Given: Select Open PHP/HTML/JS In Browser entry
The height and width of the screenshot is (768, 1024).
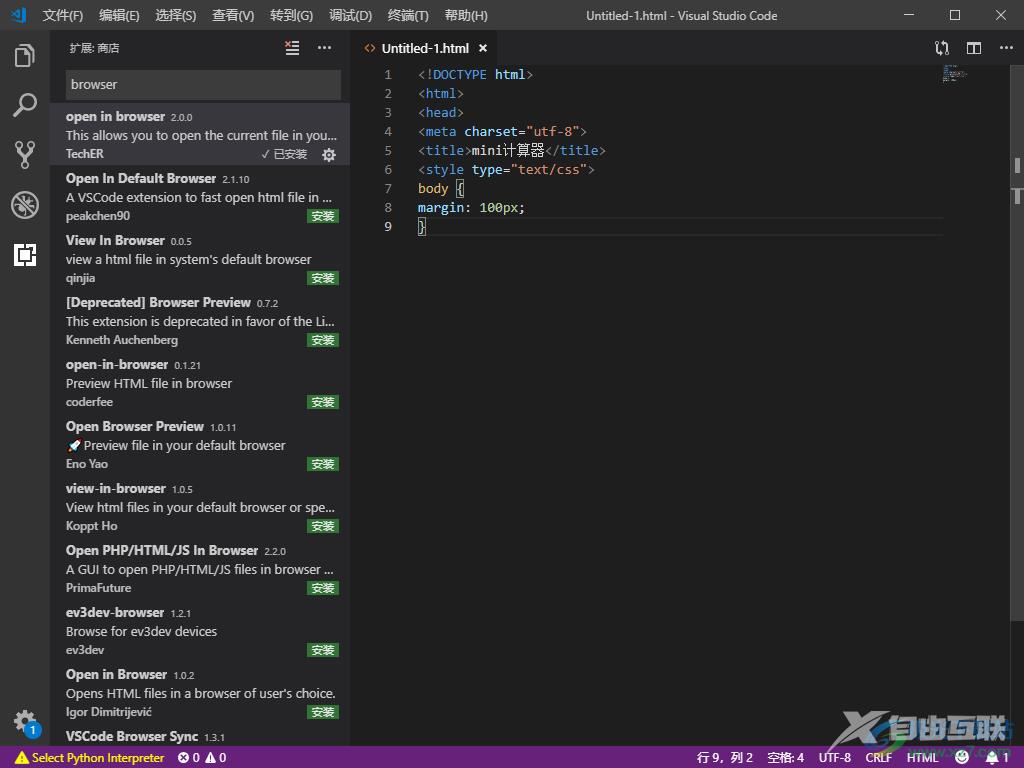Looking at the screenshot, I should (x=200, y=568).
